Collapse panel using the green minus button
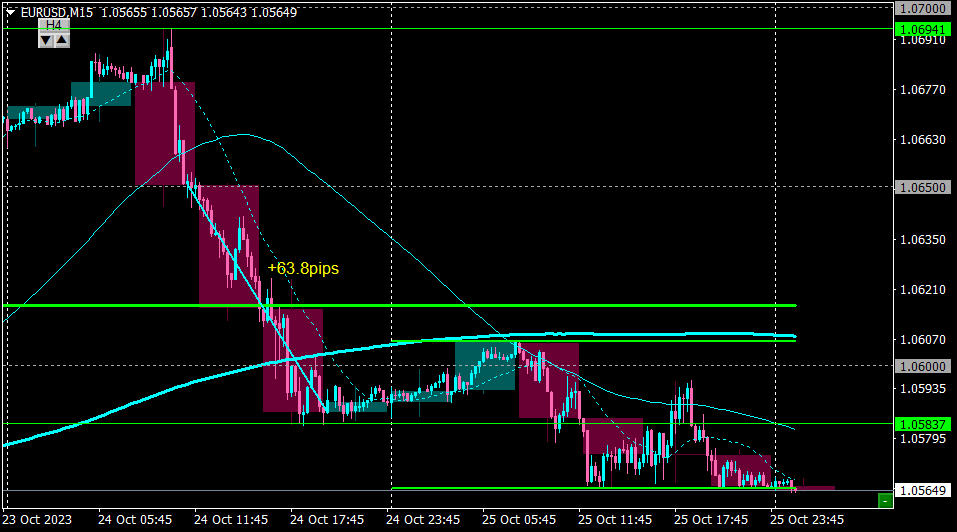The height and width of the screenshot is (532, 957). click(885, 501)
